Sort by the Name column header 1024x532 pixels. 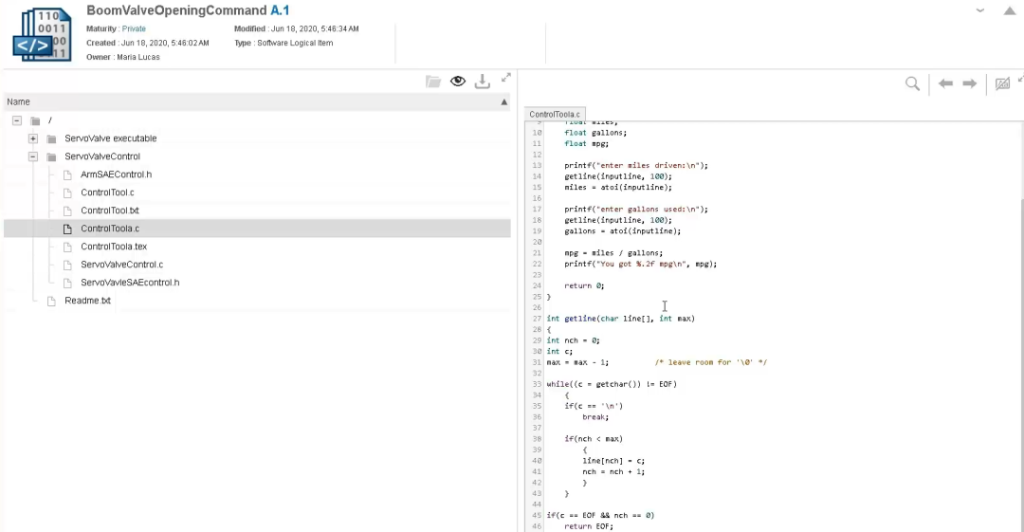coord(19,102)
